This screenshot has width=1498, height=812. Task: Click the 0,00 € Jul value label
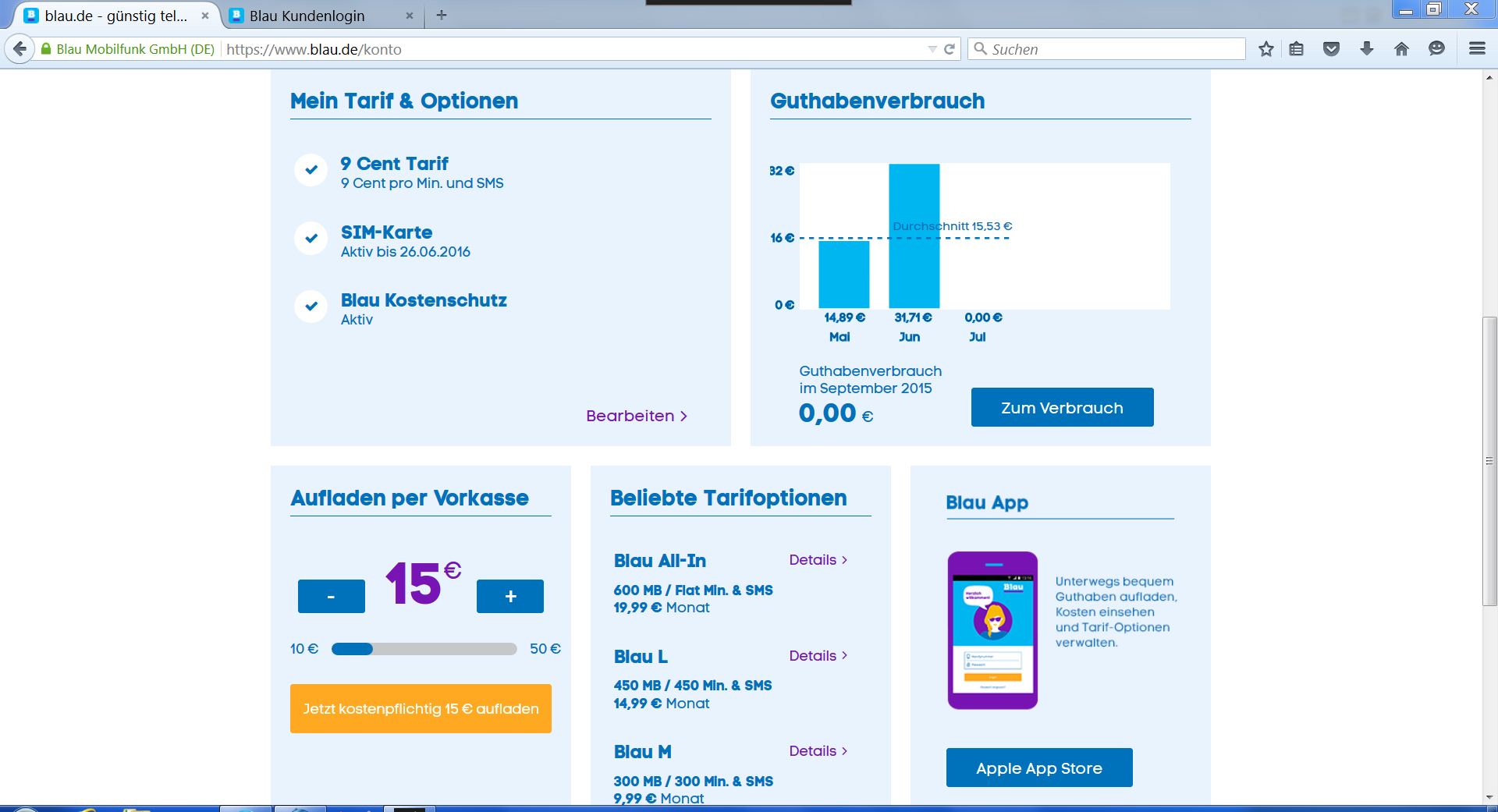point(983,317)
